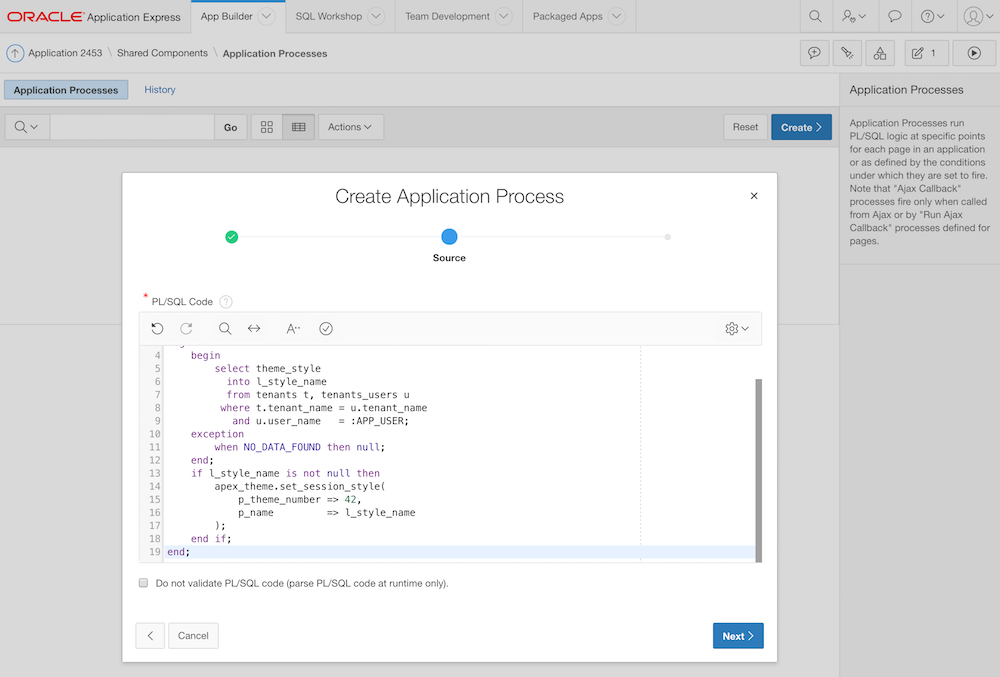
Task: Adjust font size via the A·· editor icon
Action: pos(292,328)
